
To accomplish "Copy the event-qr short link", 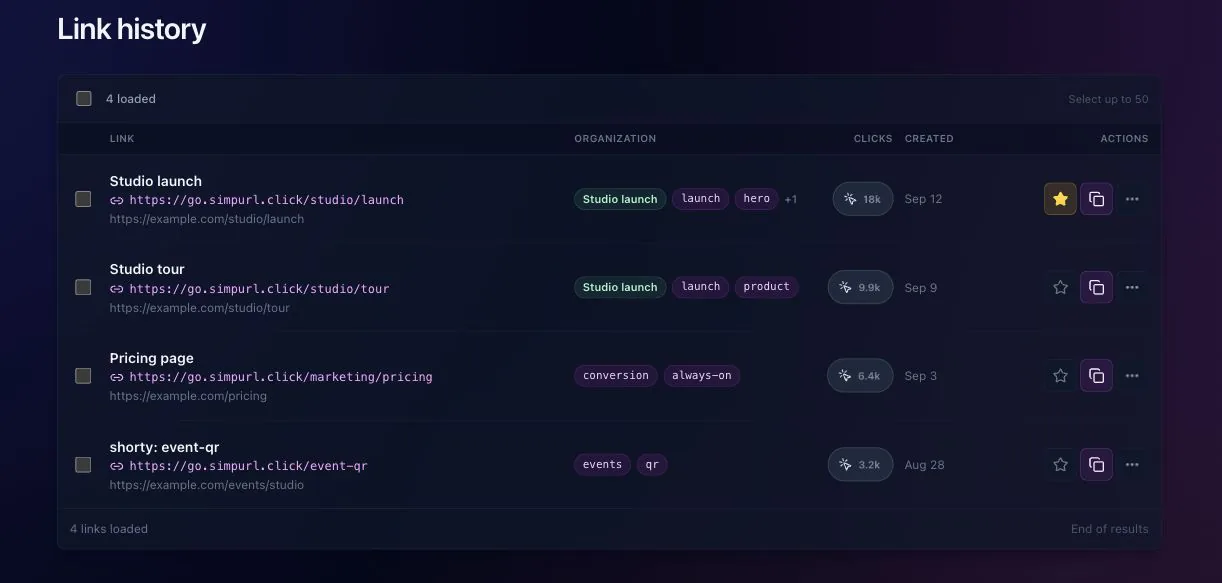I will (x=1096, y=465).
